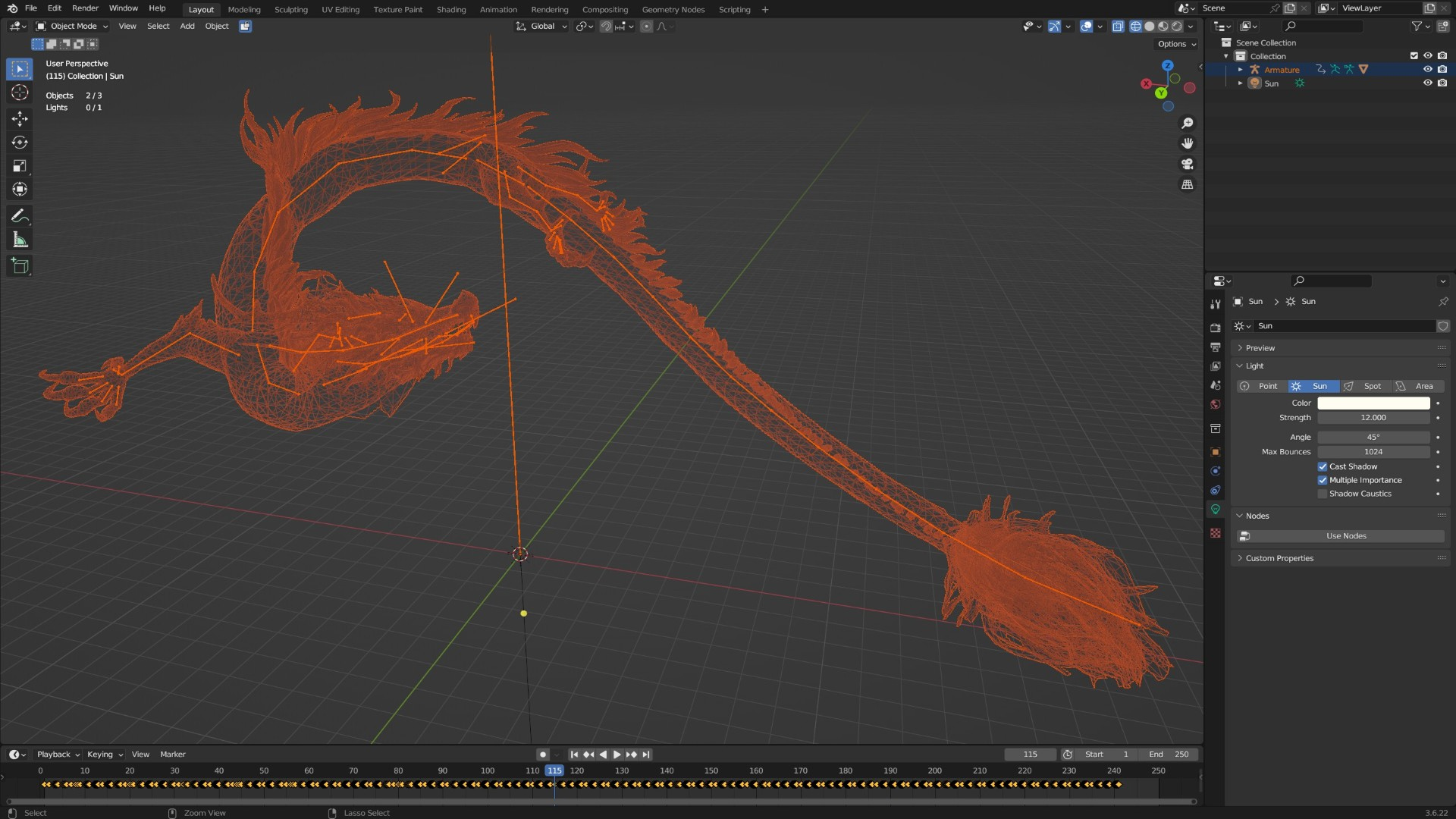Select the Add Cube tool
The width and height of the screenshot is (1456, 819).
pyautogui.click(x=20, y=266)
